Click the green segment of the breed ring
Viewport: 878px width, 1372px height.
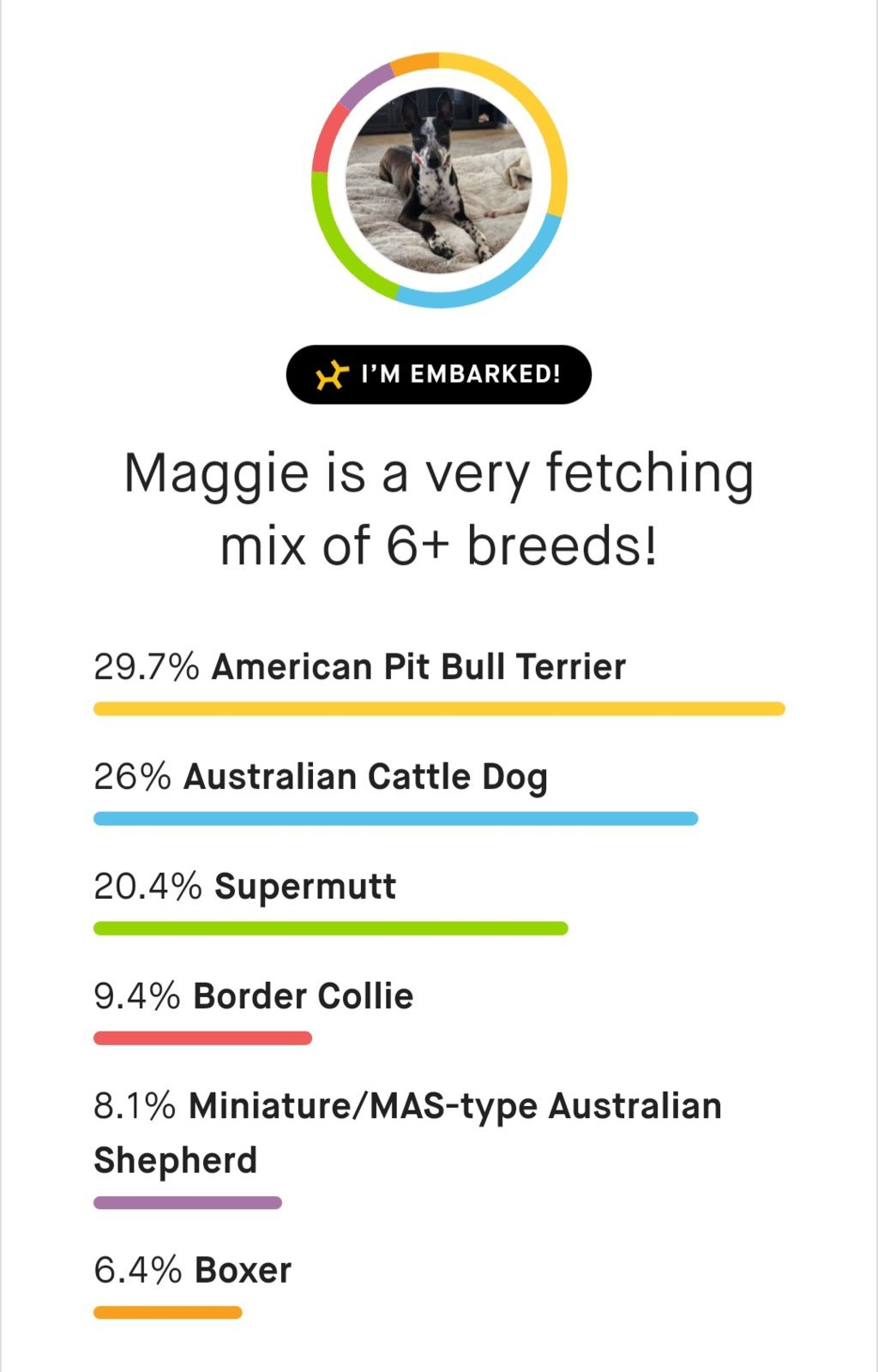tap(340, 249)
